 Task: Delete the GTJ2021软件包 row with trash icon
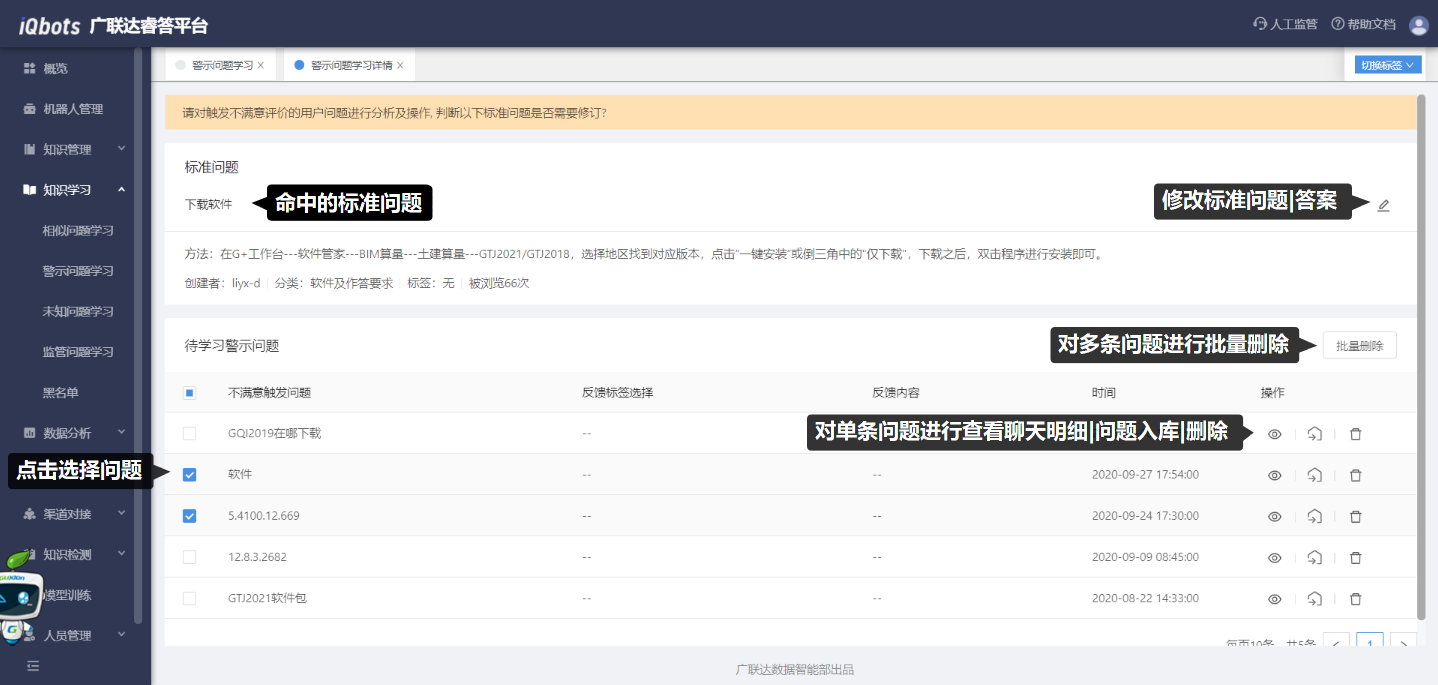(x=1355, y=599)
